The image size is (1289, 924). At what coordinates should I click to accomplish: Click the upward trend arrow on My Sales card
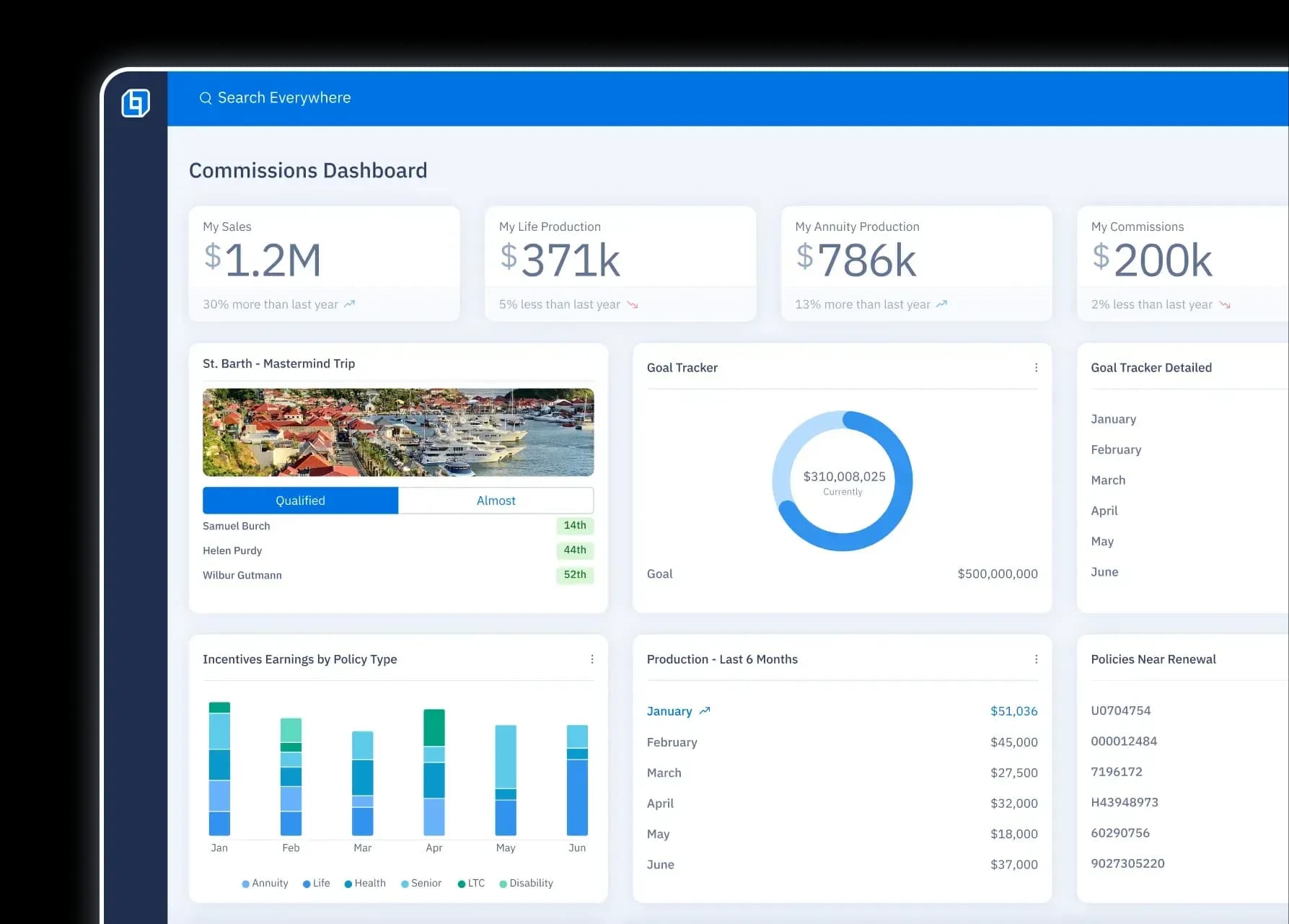351,304
